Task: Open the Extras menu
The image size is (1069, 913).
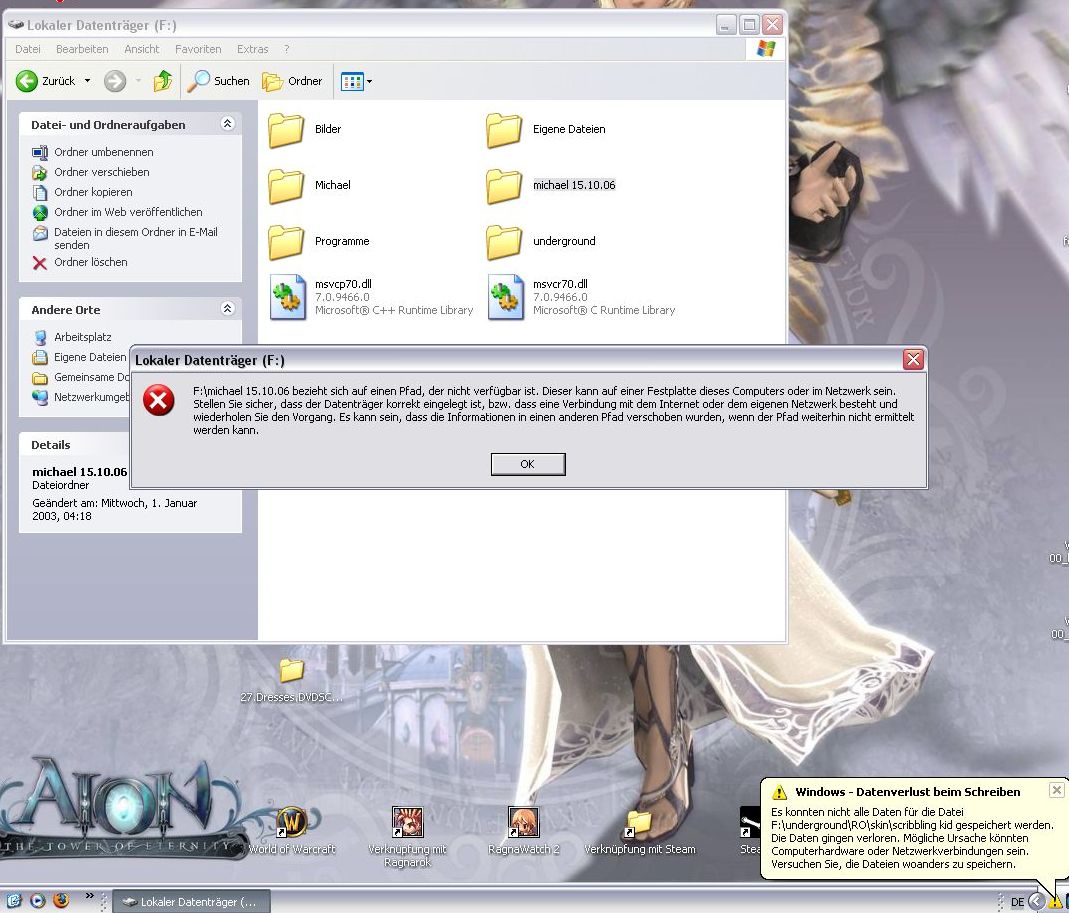Action: coord(252,49)
